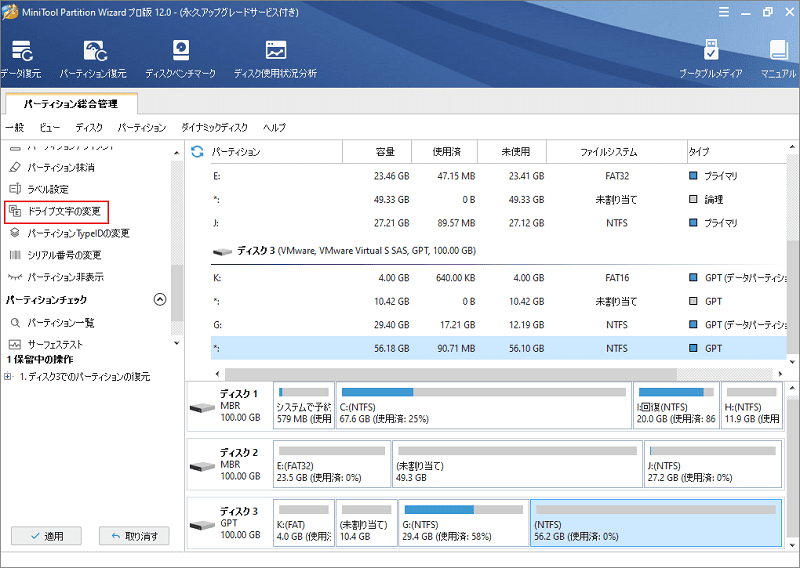Sort by 使用済 column header
The height and width of the screenshot is (568, 800).
(444, 152)
